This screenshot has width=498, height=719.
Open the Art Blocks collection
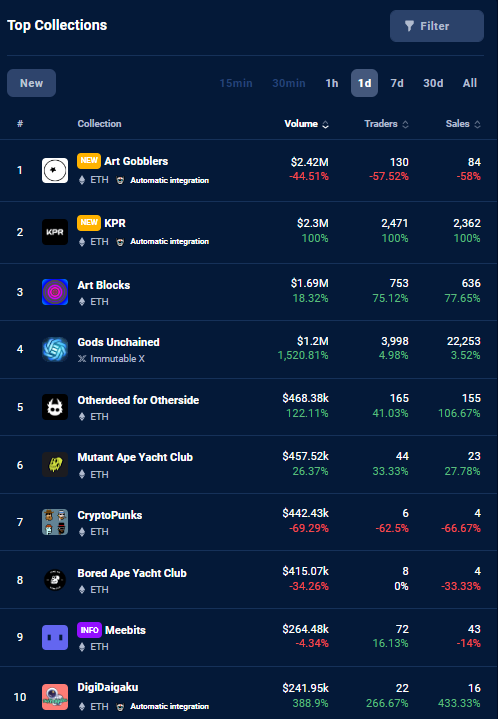[x=104, y=285]
